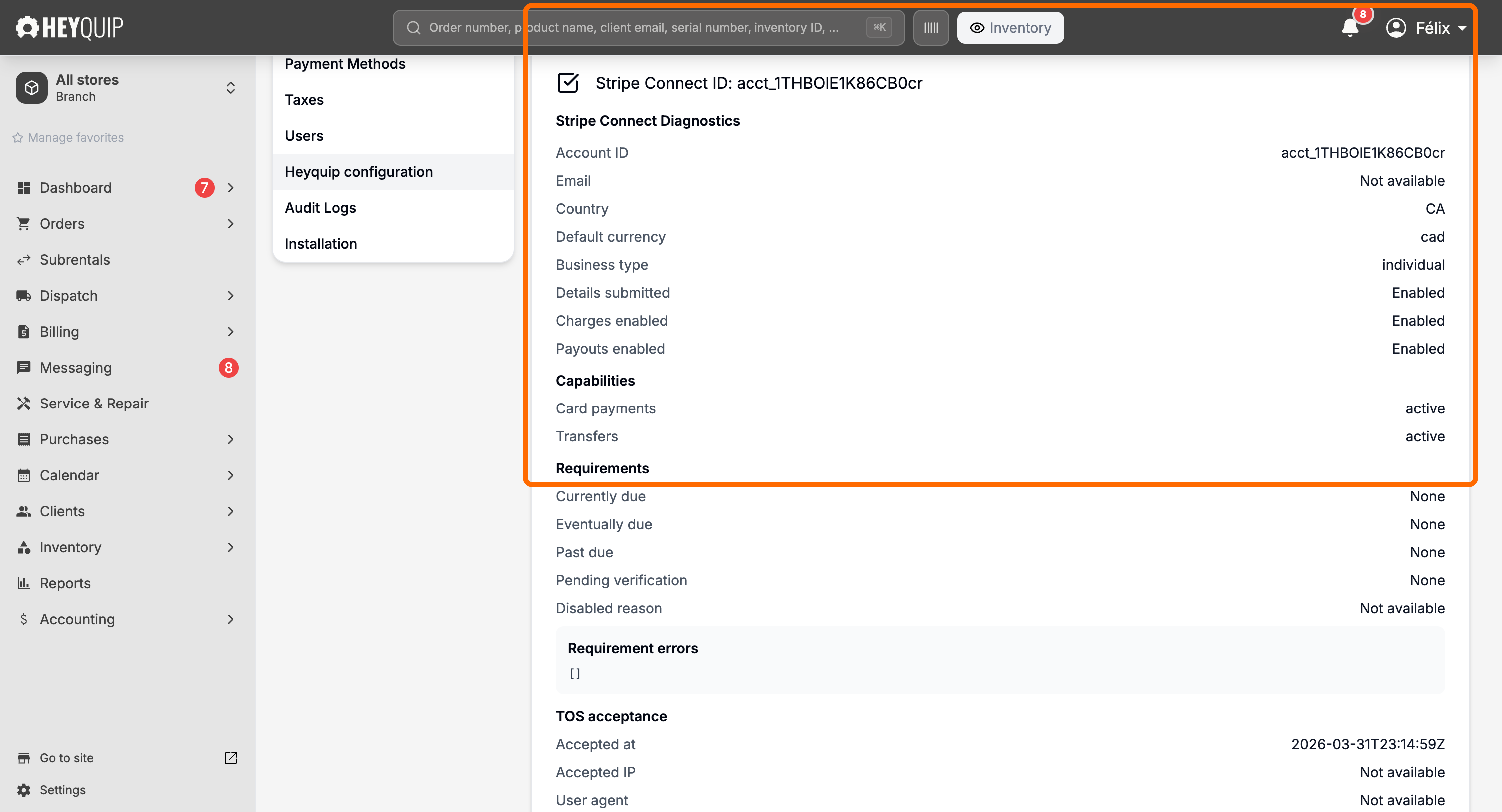Screen dimensions: 1502x812
Task: Open Audit Logs
Action: [x=393, y=208]
